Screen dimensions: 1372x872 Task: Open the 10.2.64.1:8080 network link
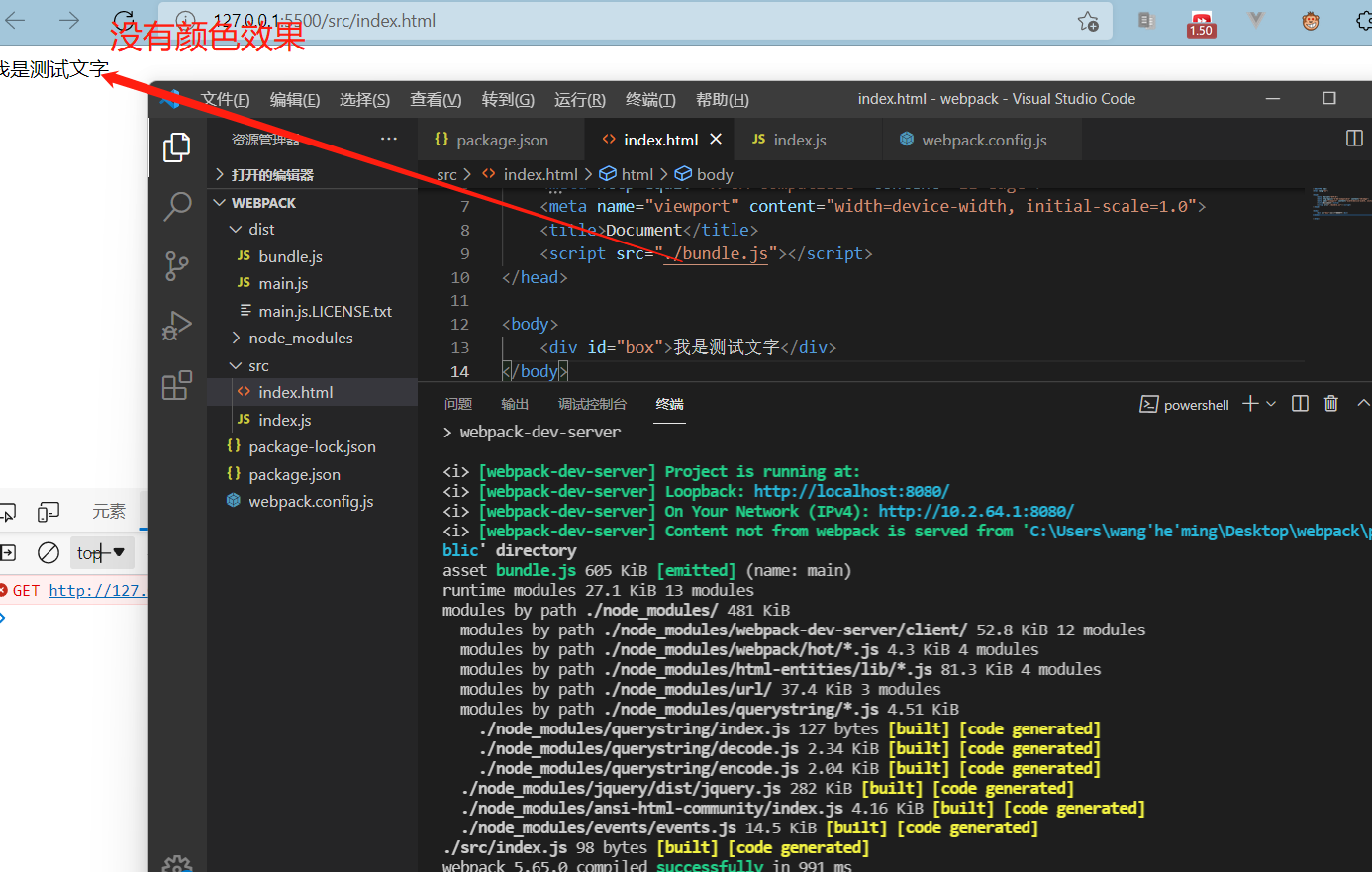point(976,511)
